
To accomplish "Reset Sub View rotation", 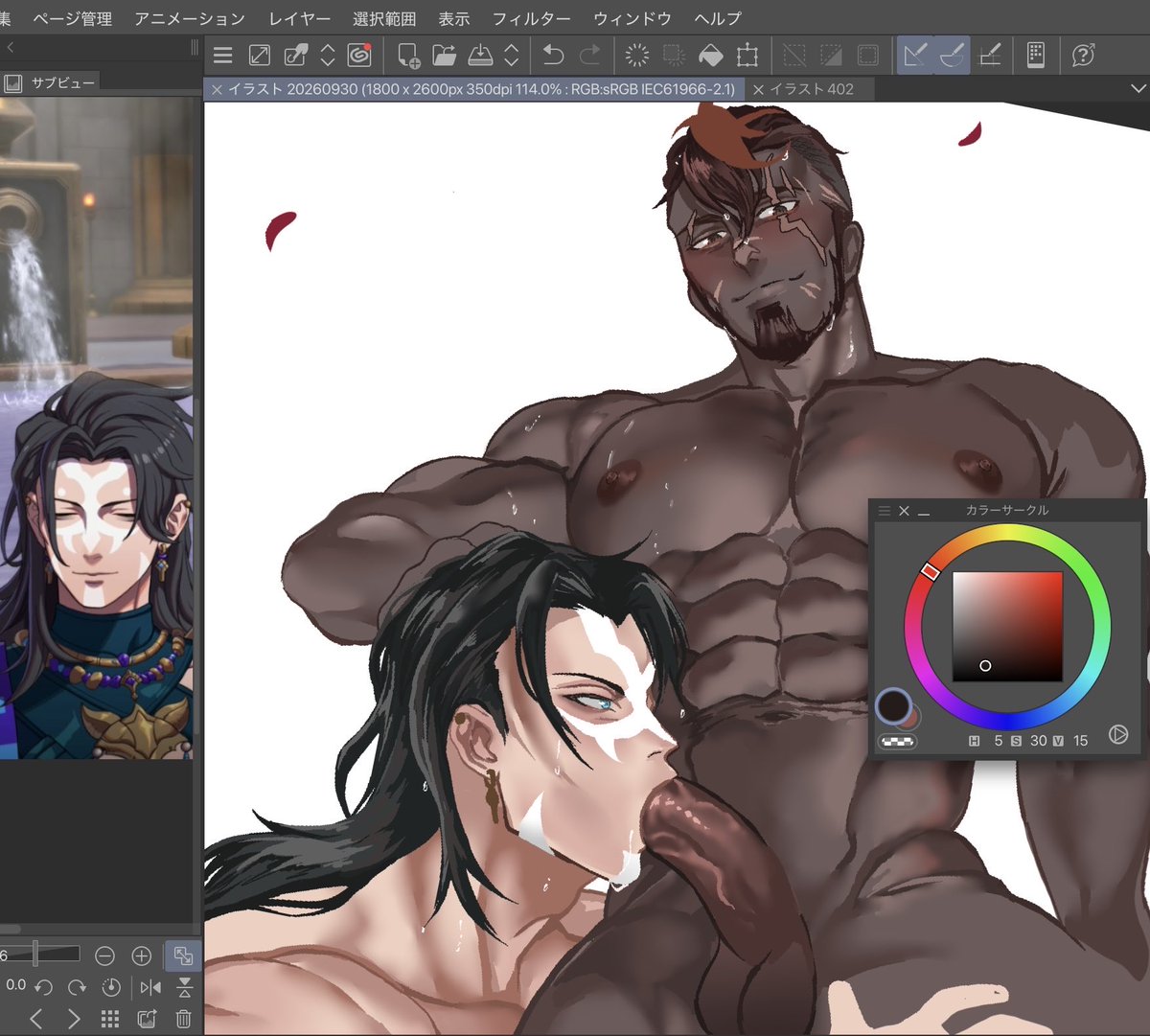I will pyautogui.click(x=111, y=986).
